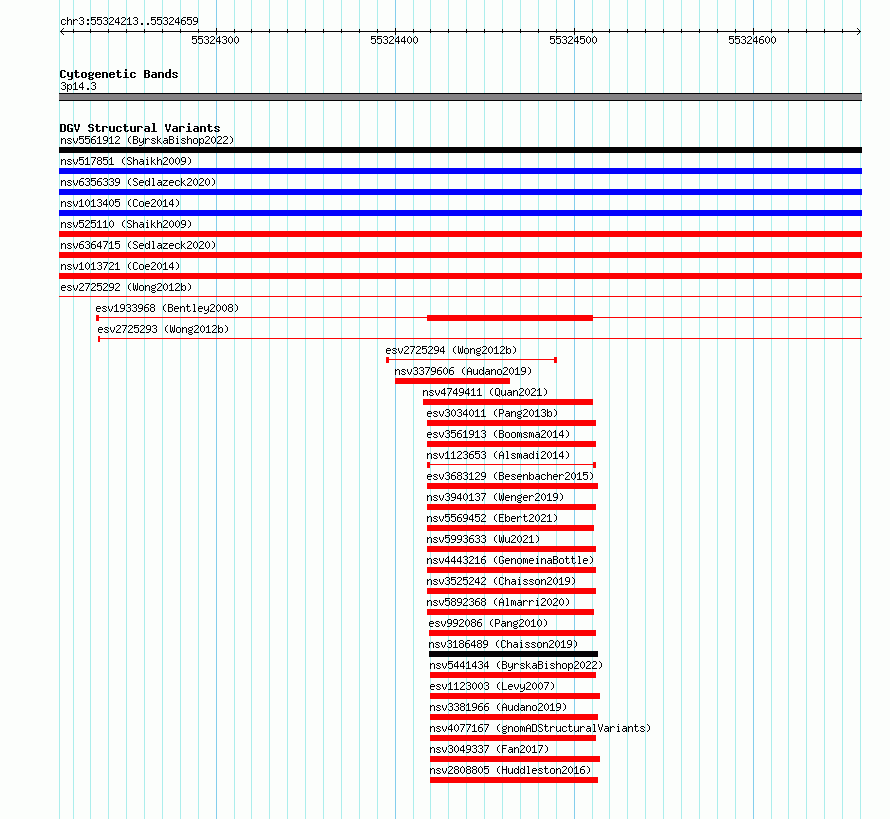Screen dimensions: 890x819
Task: Click the nsv3049337 (Fan2017) label
Action: 489,749
